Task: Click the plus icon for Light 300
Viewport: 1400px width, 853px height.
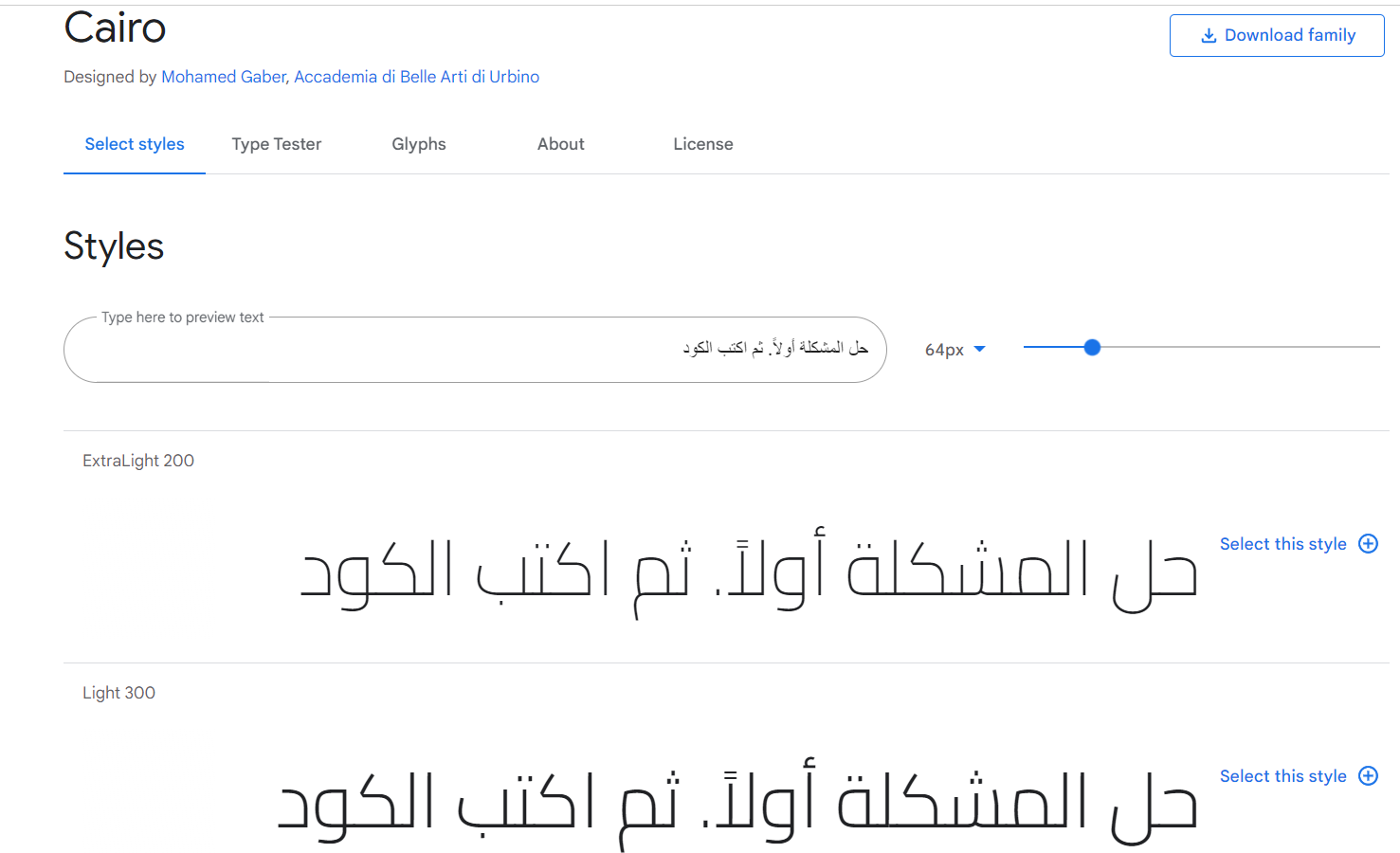Action: (x=1368, y=776)
